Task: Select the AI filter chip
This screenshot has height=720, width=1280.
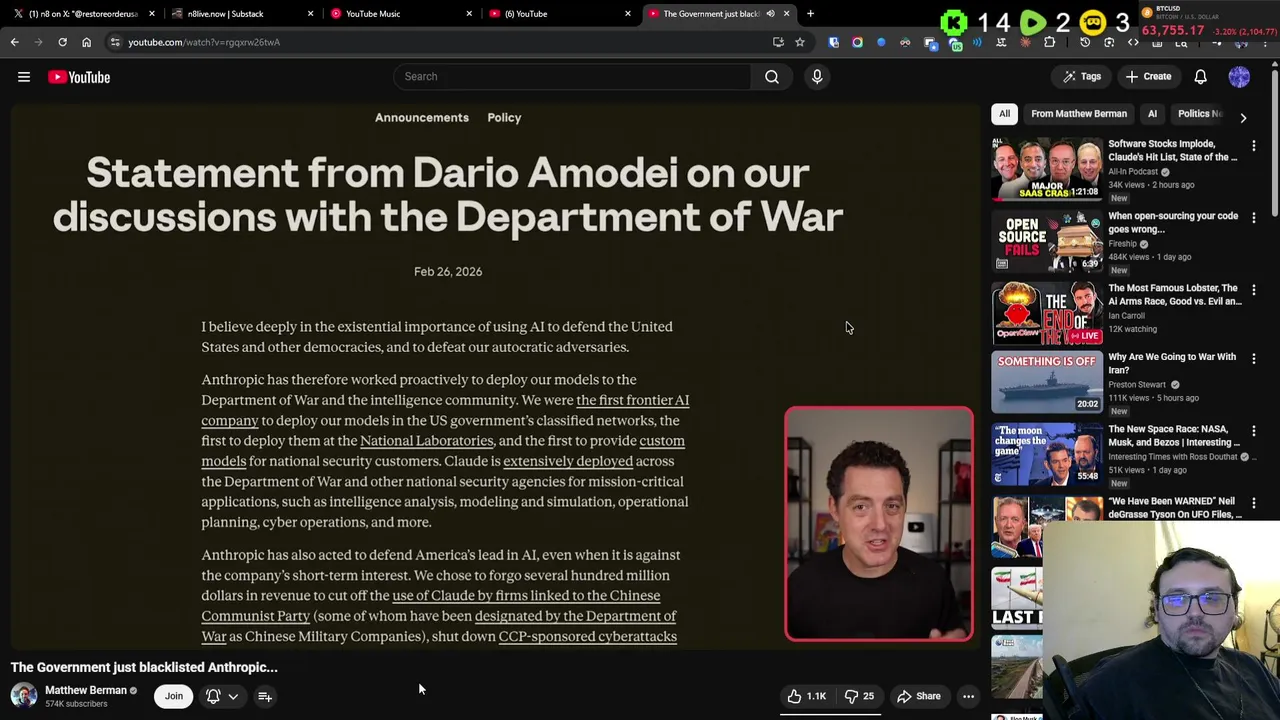Action: pyautogui.click(x=1152, y=114)
